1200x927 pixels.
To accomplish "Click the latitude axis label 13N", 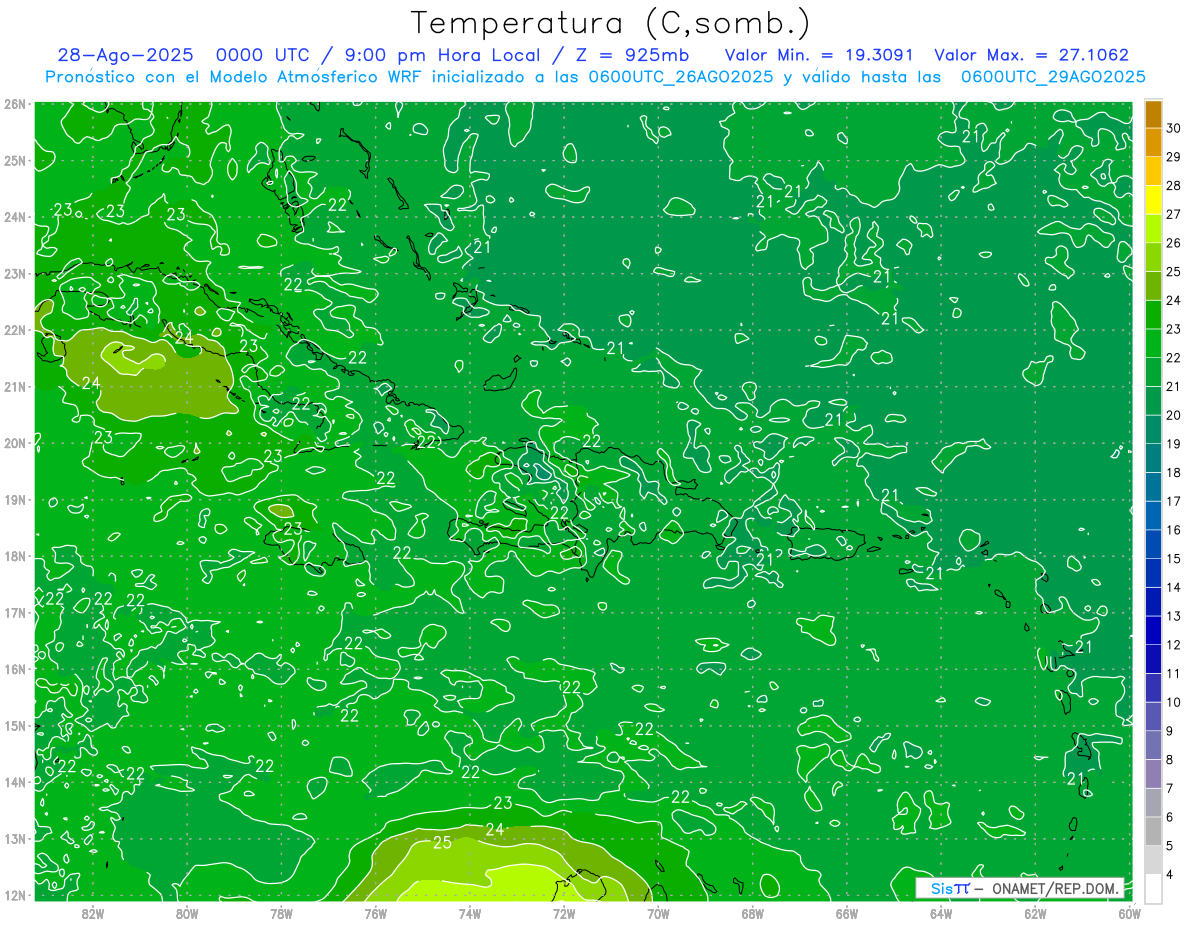I will click(x=15, y=838).
